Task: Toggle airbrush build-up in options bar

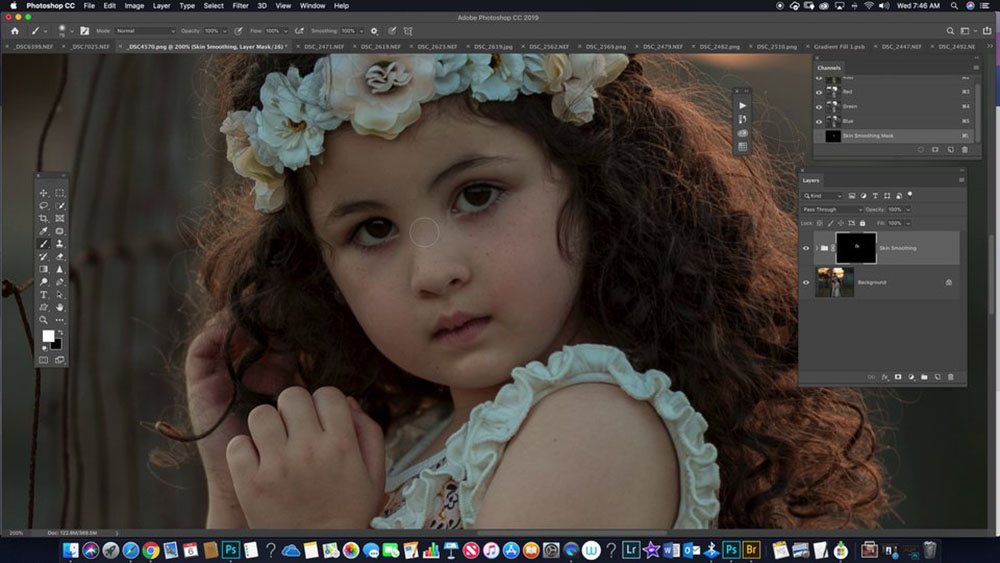Action: [299, 31]
